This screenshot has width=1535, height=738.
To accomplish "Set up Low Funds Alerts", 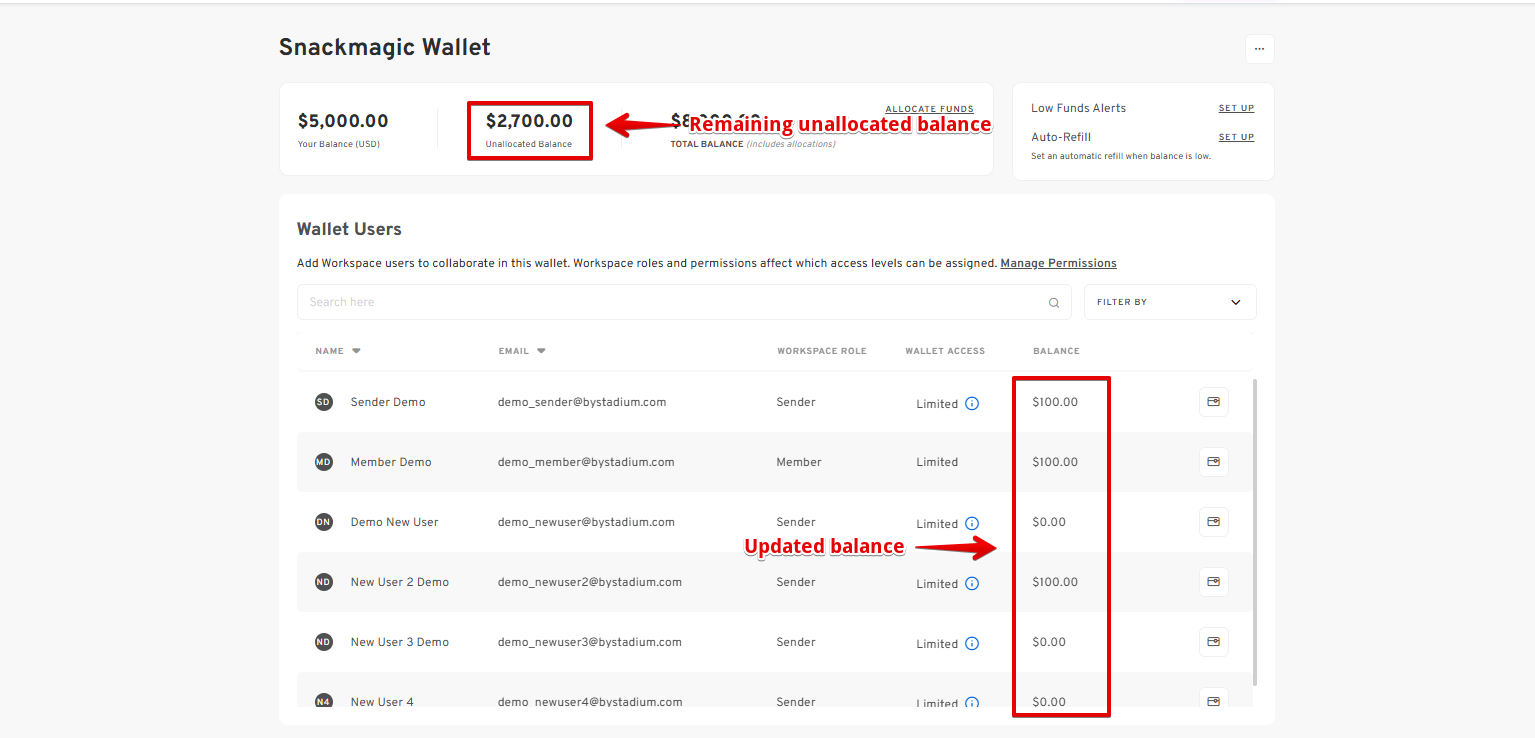I will 1236,108.
